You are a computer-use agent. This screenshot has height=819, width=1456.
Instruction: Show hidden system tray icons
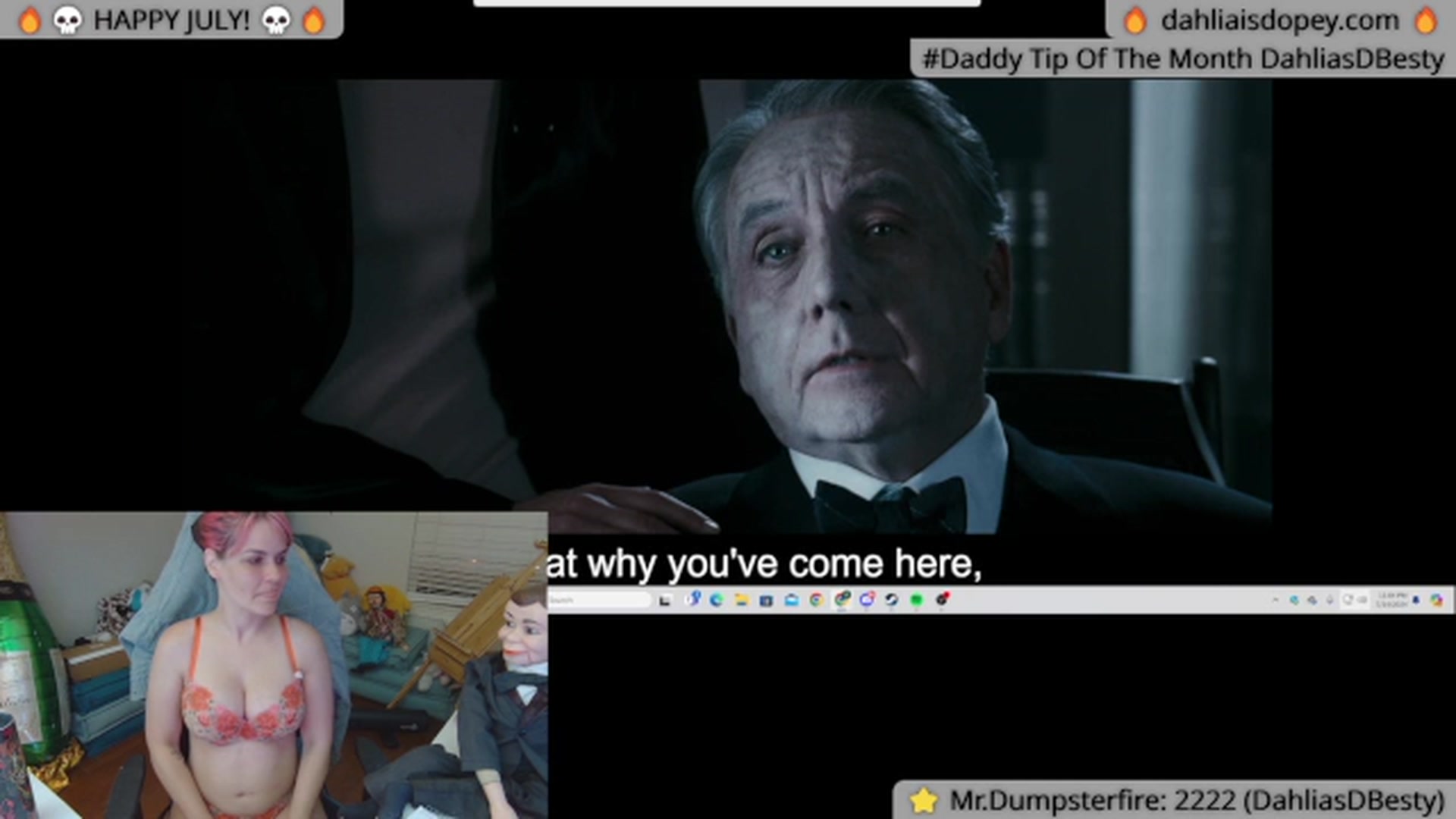tap(1276, 600)
